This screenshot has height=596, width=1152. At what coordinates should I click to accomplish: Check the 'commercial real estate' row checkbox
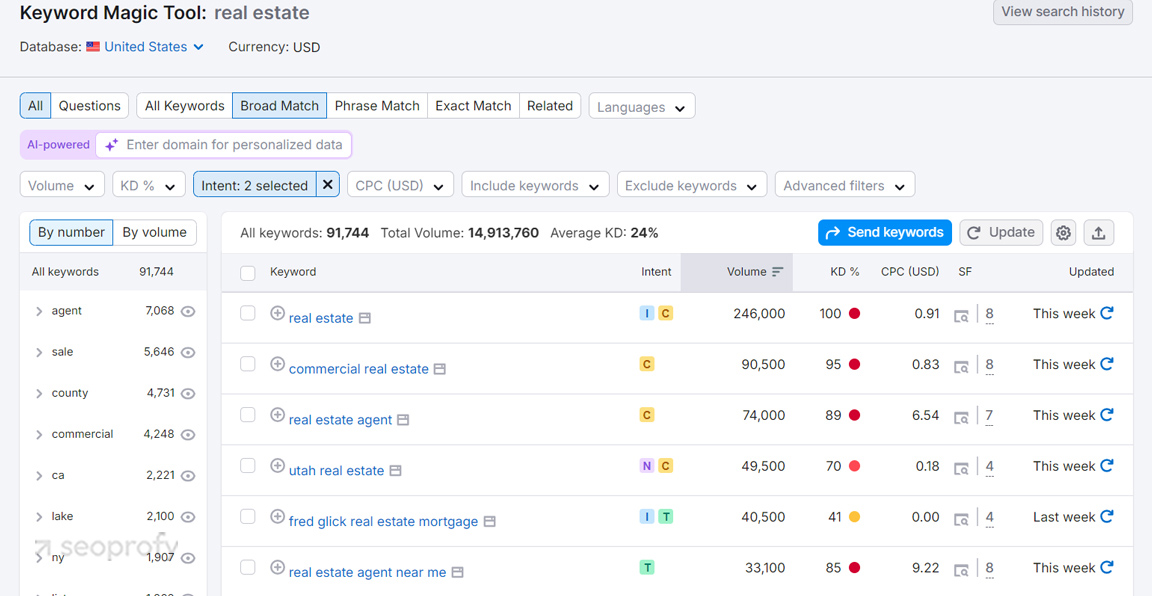coord(248,364)
